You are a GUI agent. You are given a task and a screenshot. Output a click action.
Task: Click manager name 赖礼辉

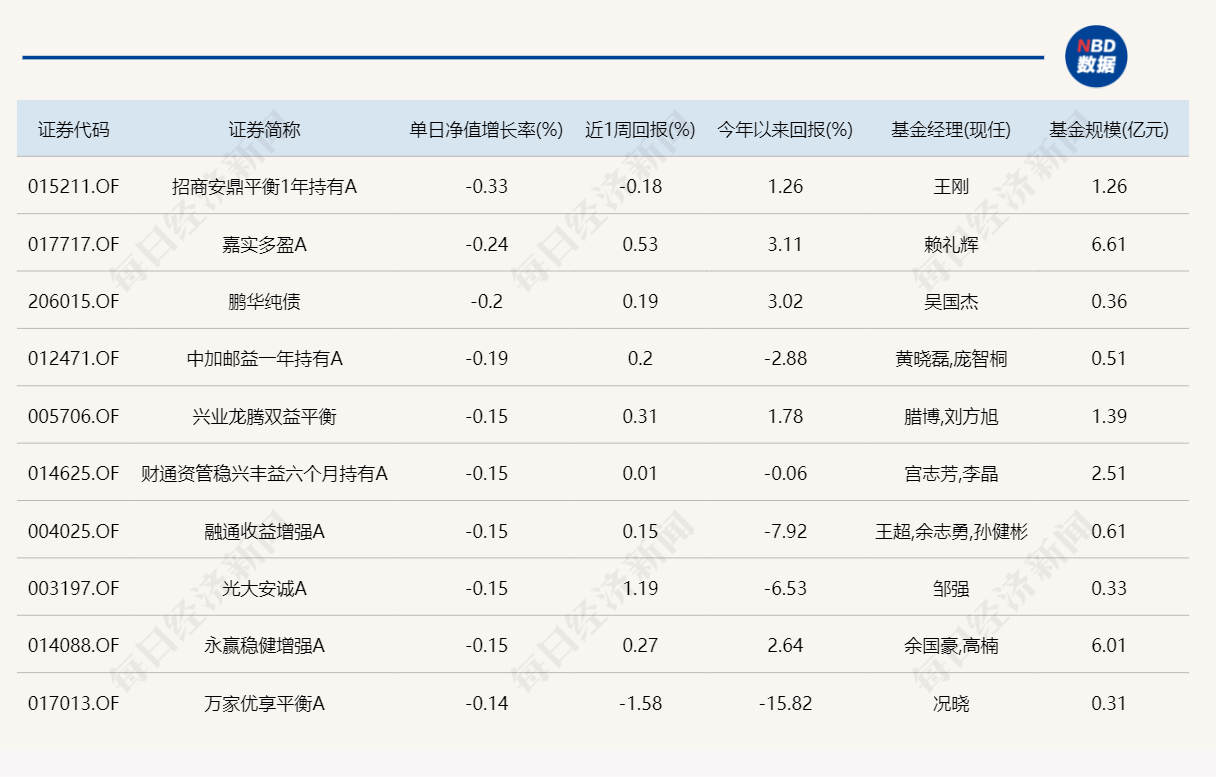tap(951, 244)
